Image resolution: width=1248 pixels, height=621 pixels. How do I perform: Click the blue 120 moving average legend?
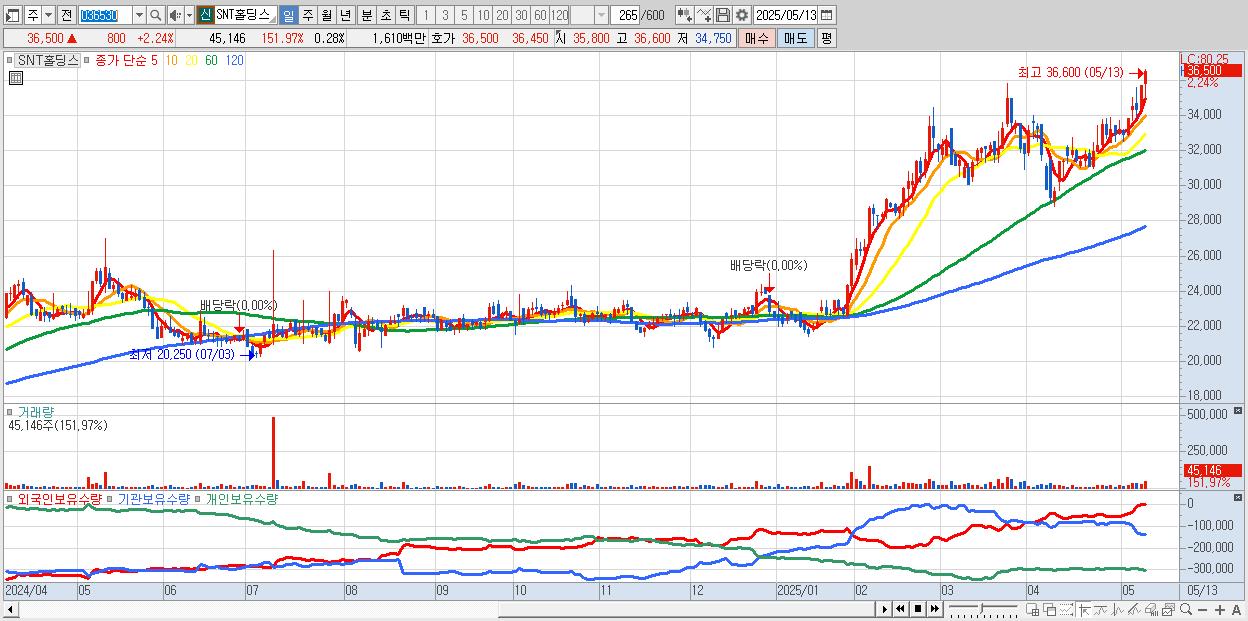pos(235,60)
